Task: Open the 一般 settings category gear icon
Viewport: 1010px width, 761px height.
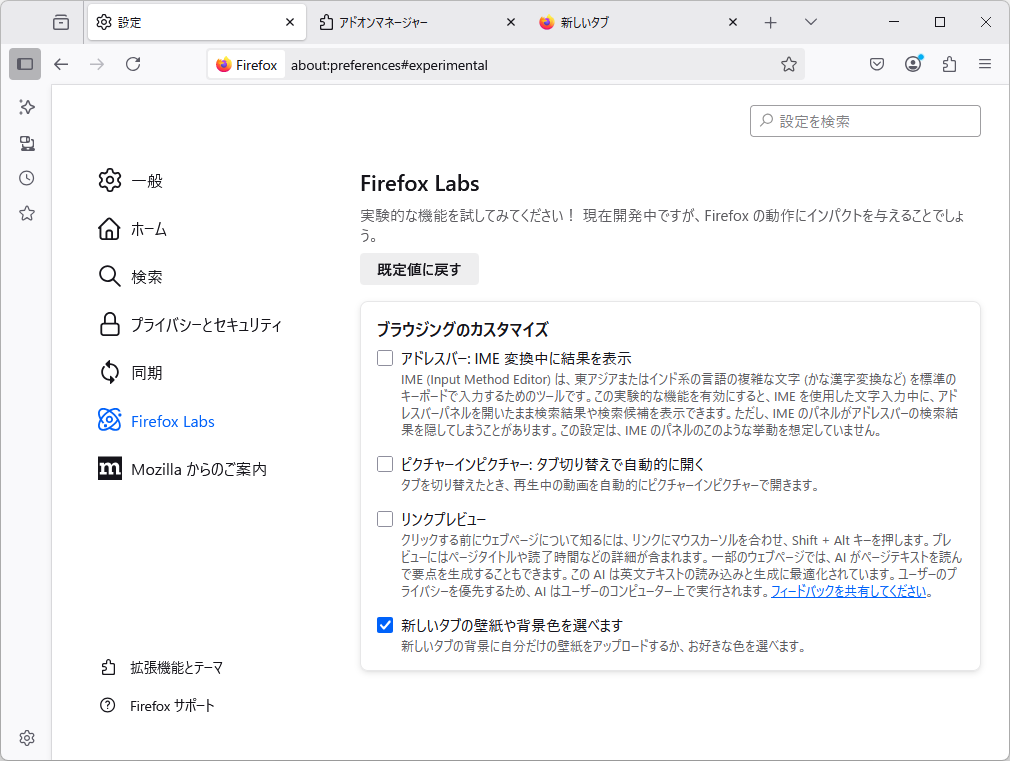Action: coord(110,180)
